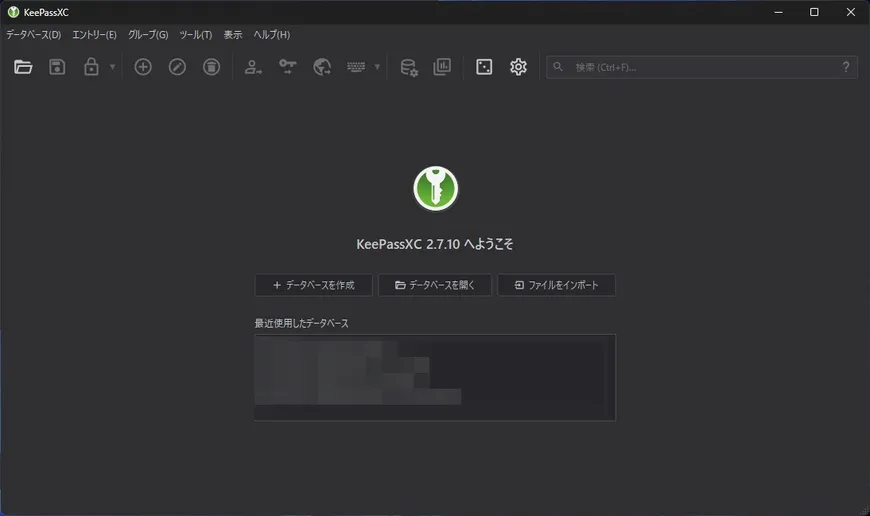The height and width of the screenshot is (516, 870).
Task: Focus the 検索 (Ctrl+F) search field
Action: (702, 67)
